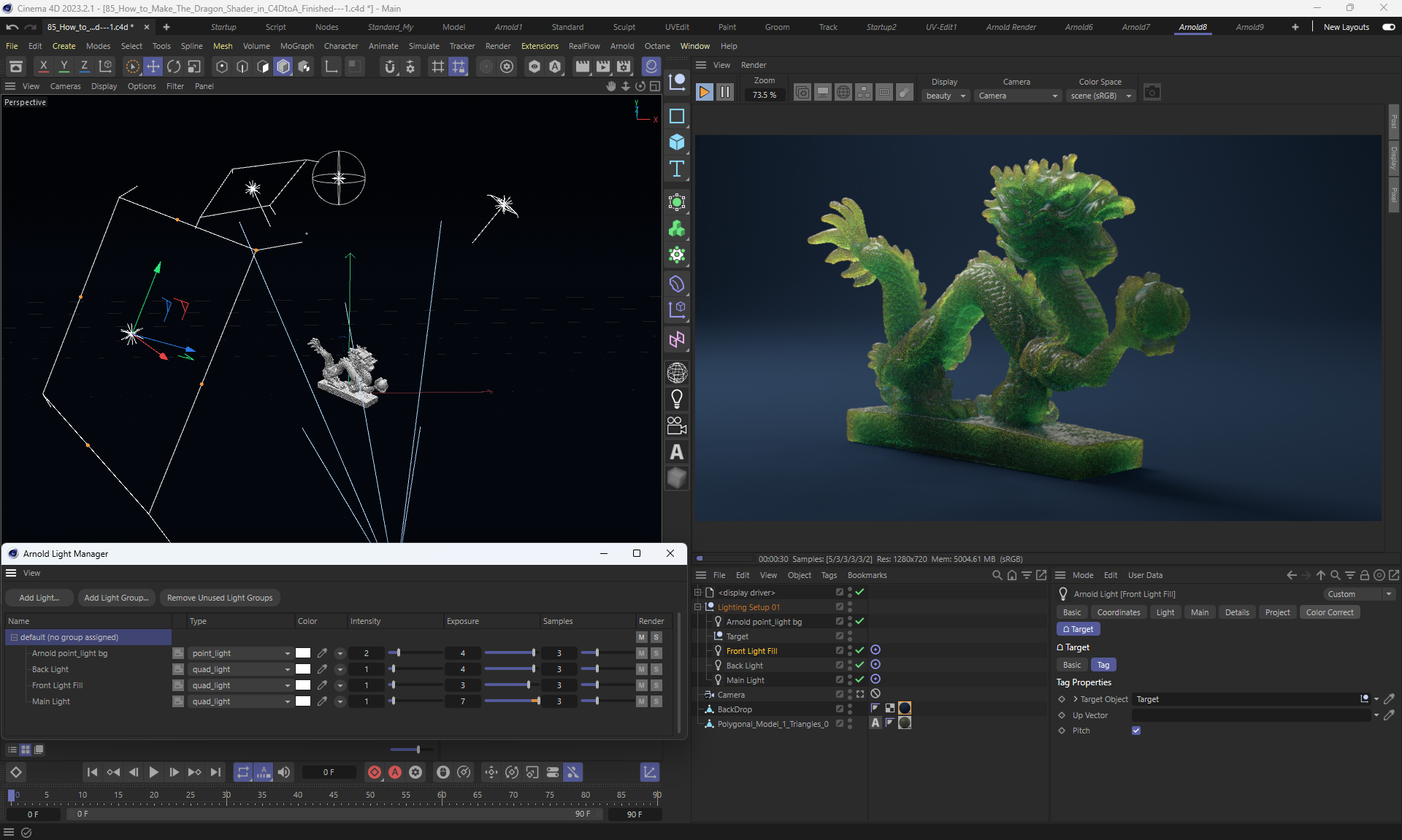Image resolution: width=1402 pixels, height=840 pixels.
Task: Open the MoGraph menu
Action: click(296, 46)
